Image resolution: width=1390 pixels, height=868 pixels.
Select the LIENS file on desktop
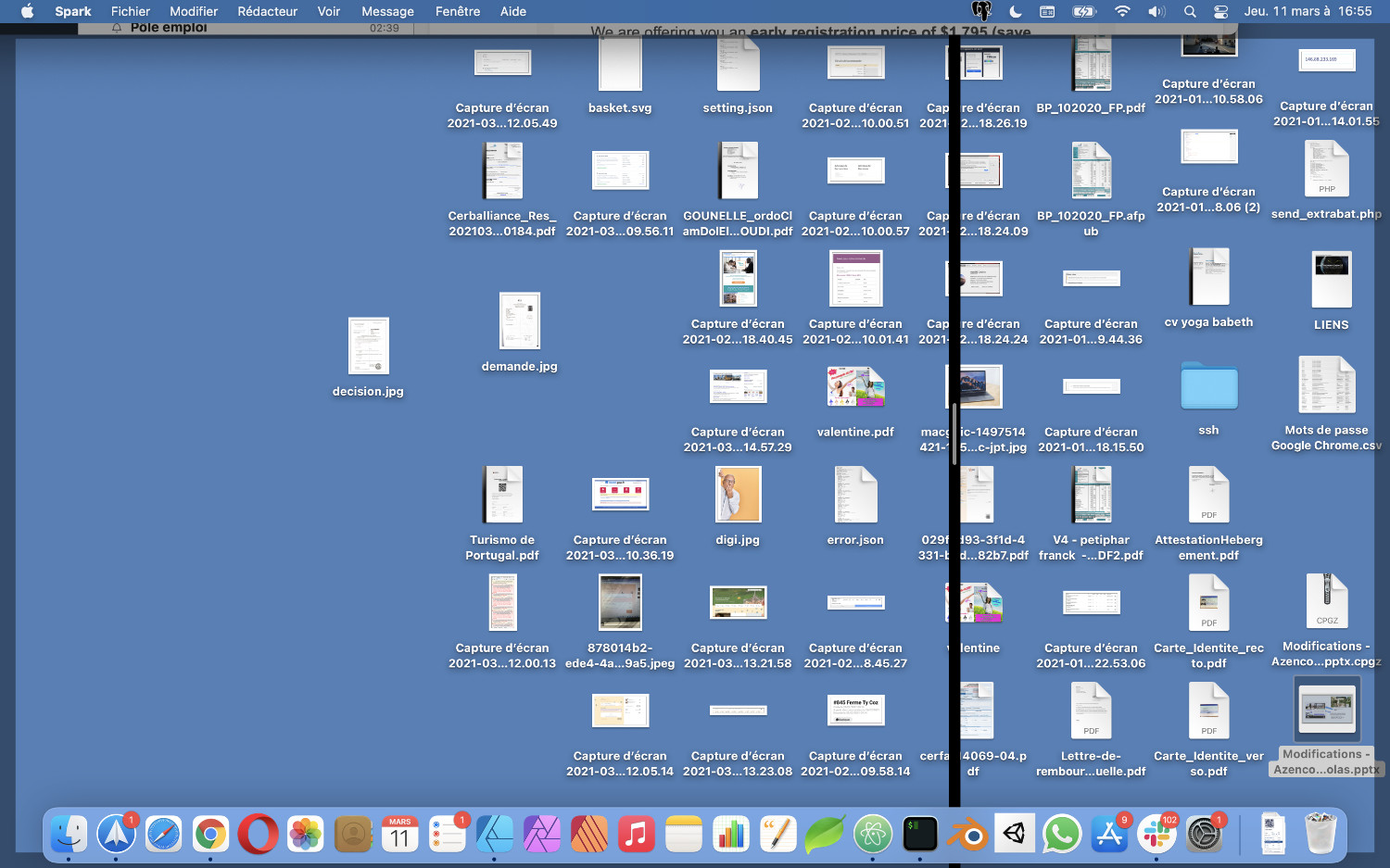(1332, 279)
